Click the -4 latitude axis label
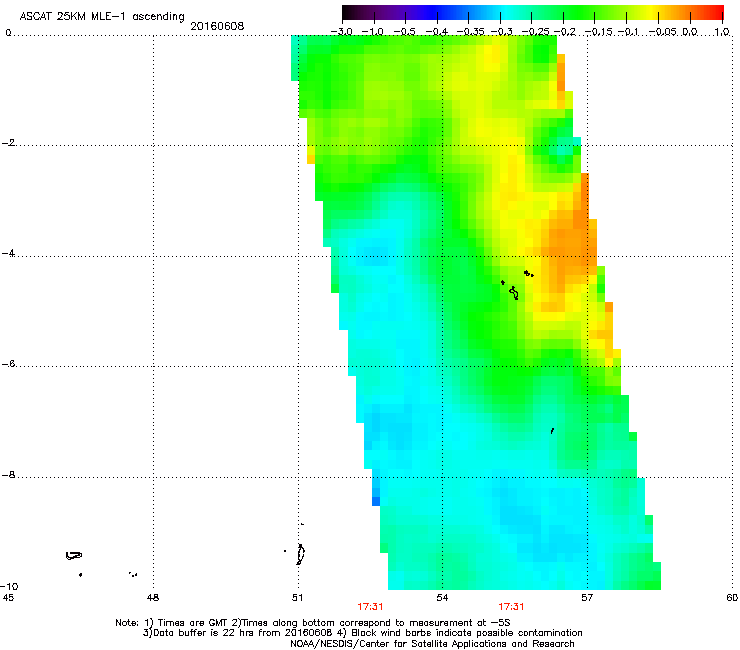The height and width of the screenshot is (650, 740). click(x=8, y=253)
